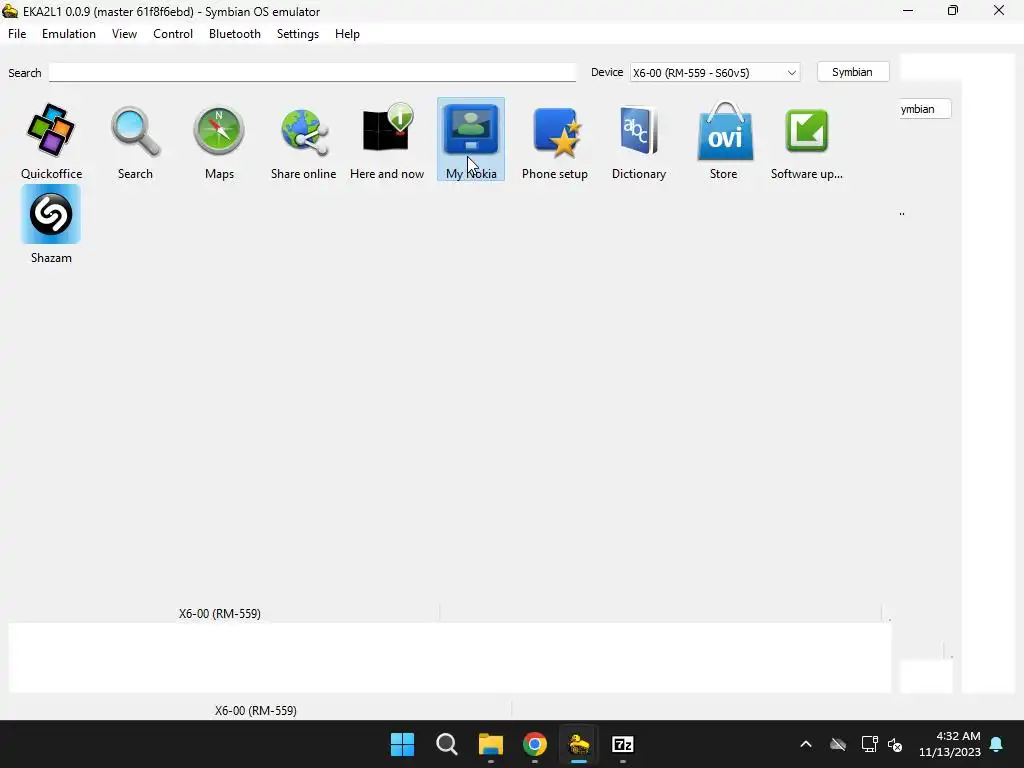
Task: Open the Ovi Store app
Action: pyautogui.click(x=724, y=131)
